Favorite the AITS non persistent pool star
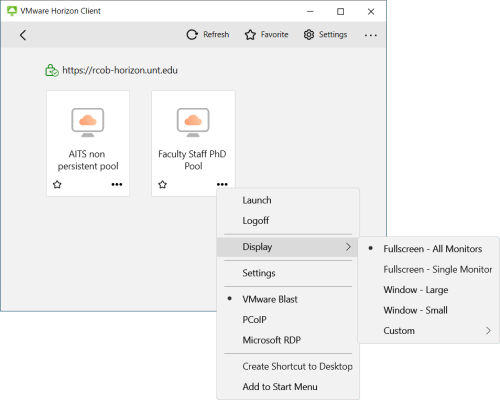Viewport: 500px width, 400px height. point(57,184)
